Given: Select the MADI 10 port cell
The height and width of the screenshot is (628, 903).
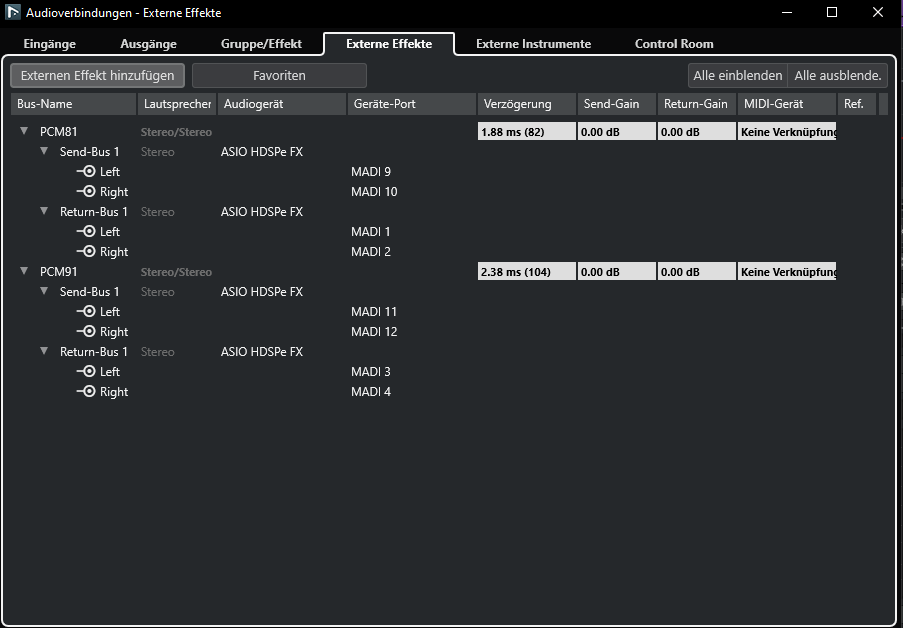Looking at the screenshot, I should click(x=374, y=192).
